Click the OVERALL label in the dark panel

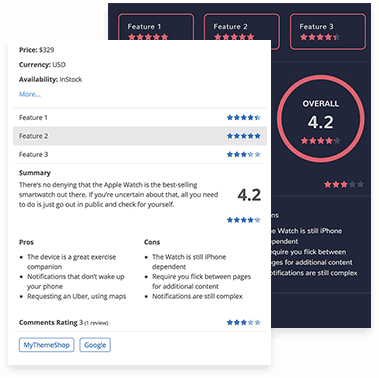[x=321, y=104]
